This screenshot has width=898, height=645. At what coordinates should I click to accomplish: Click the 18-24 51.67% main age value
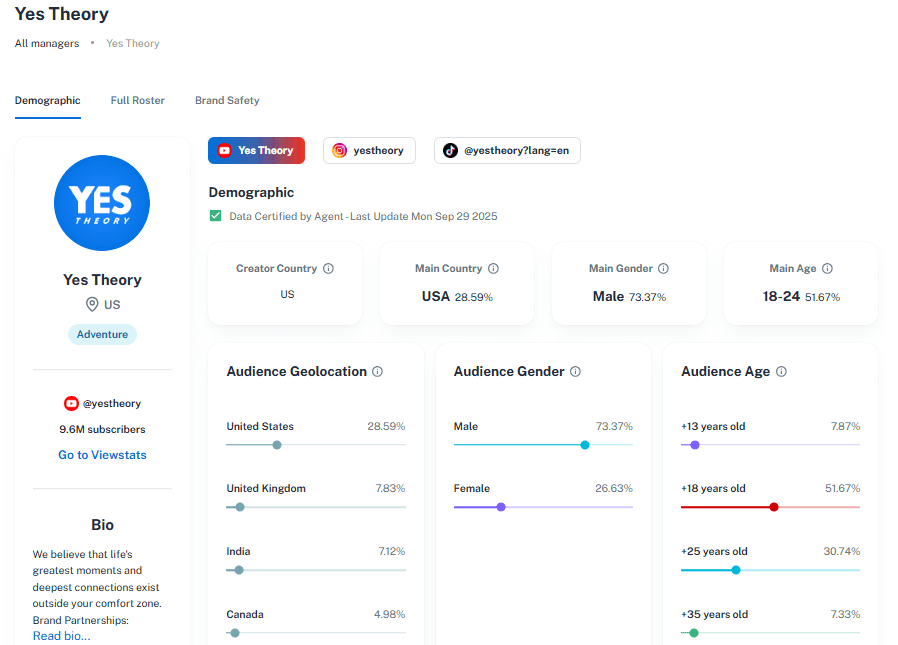coord(801,297)
